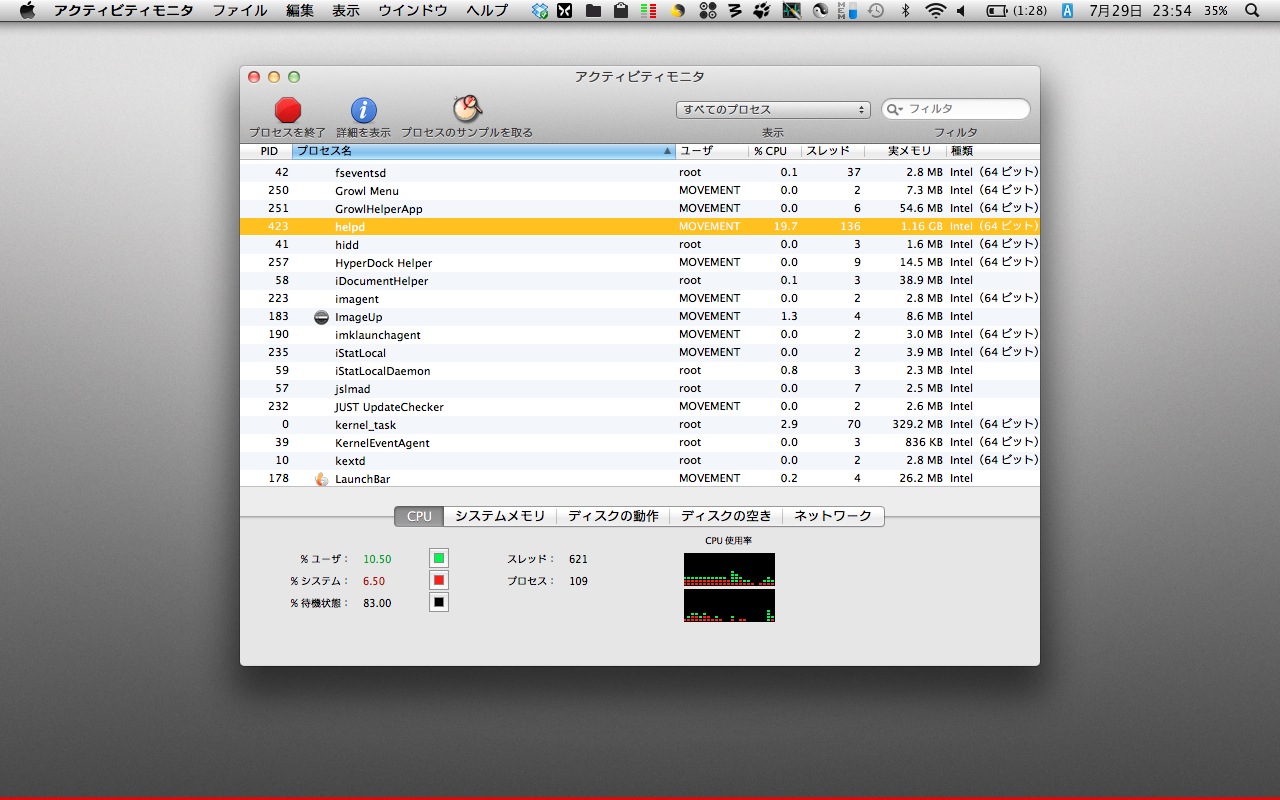
Task: Open Spotlight search magnifier in menu bar
Action: (1252, 11)
